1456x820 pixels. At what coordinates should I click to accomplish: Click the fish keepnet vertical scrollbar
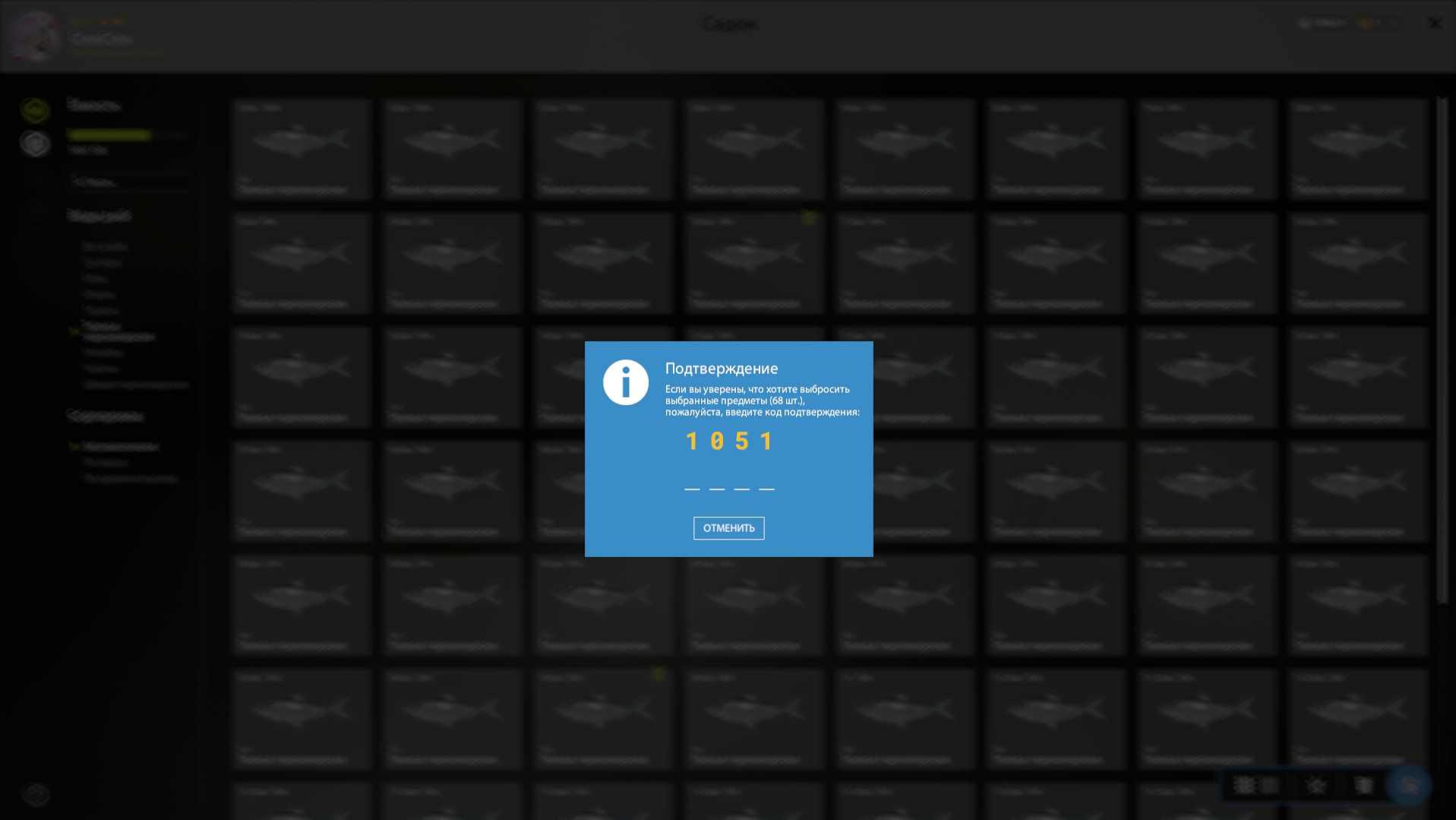click(x=1441, y=350)
